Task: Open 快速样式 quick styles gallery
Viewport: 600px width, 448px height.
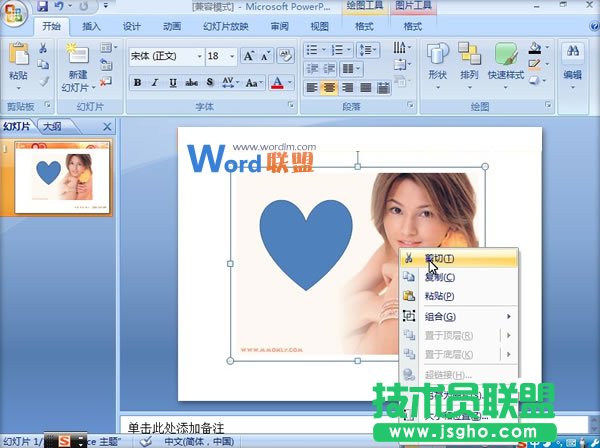Action: 506,66
